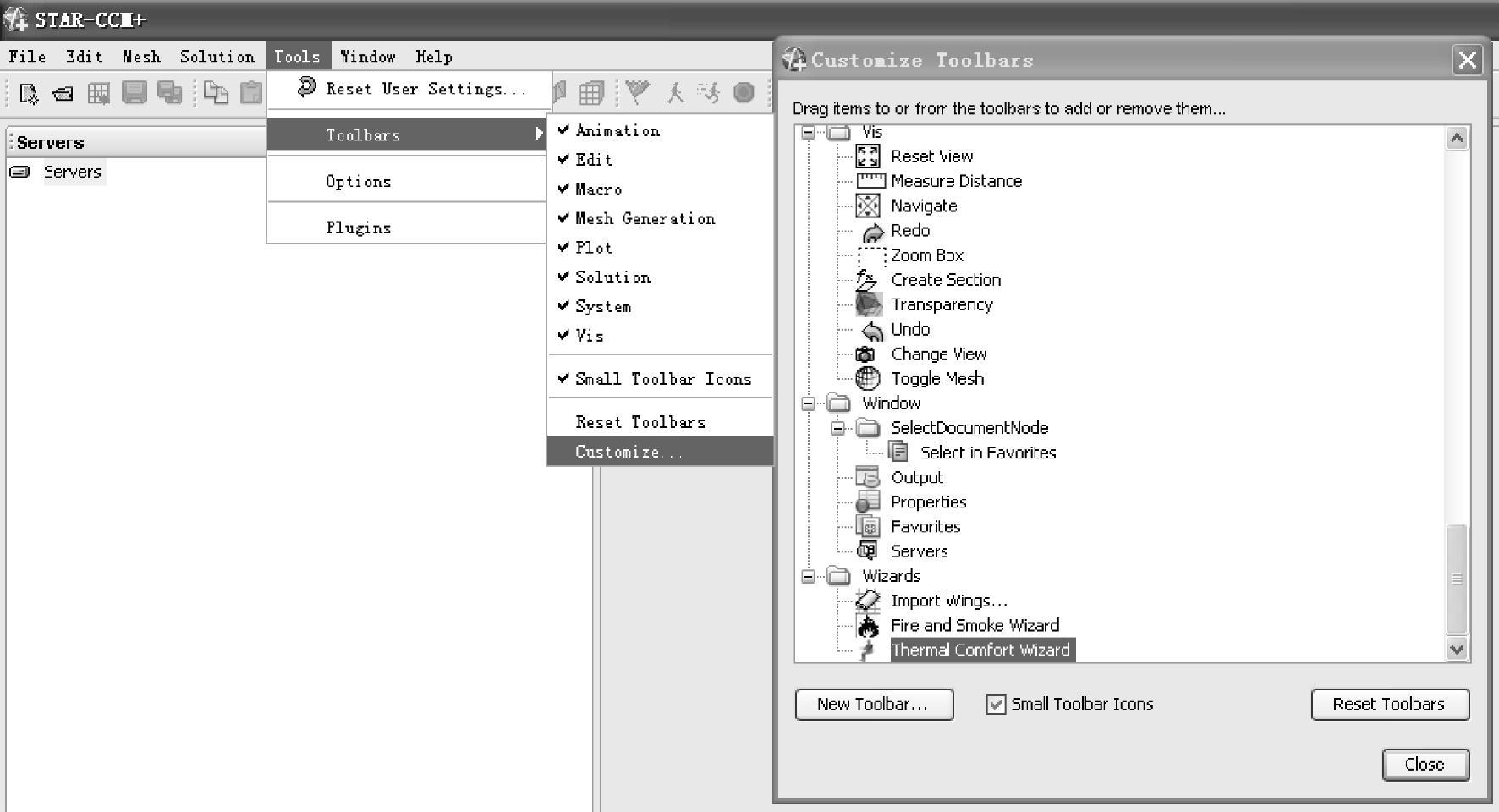Choose Plugins from the Tools menu
1499x812 pixels.
pyautogui.click(x=407, y=228)
